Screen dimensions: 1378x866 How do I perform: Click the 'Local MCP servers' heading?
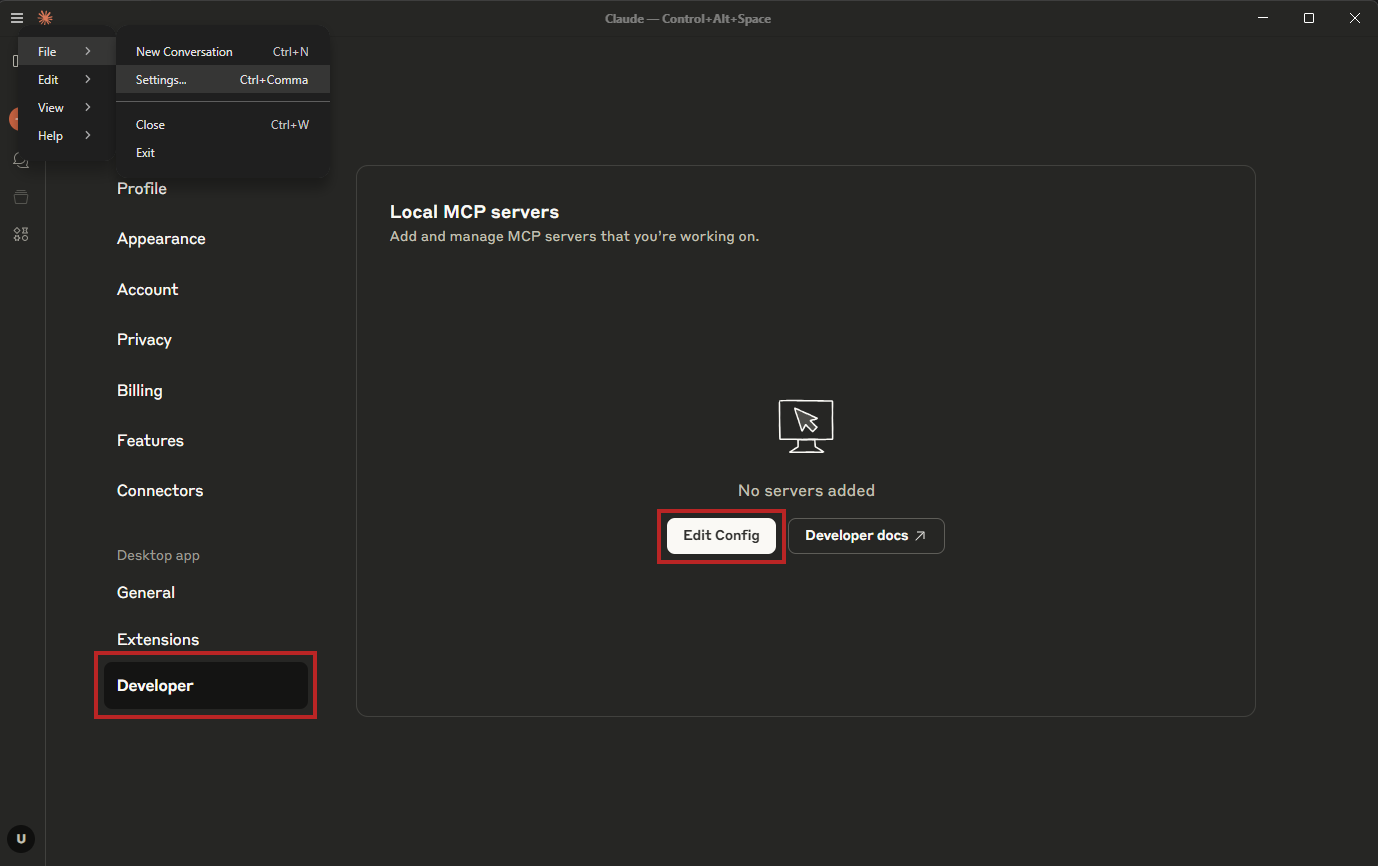click(474, 212)
